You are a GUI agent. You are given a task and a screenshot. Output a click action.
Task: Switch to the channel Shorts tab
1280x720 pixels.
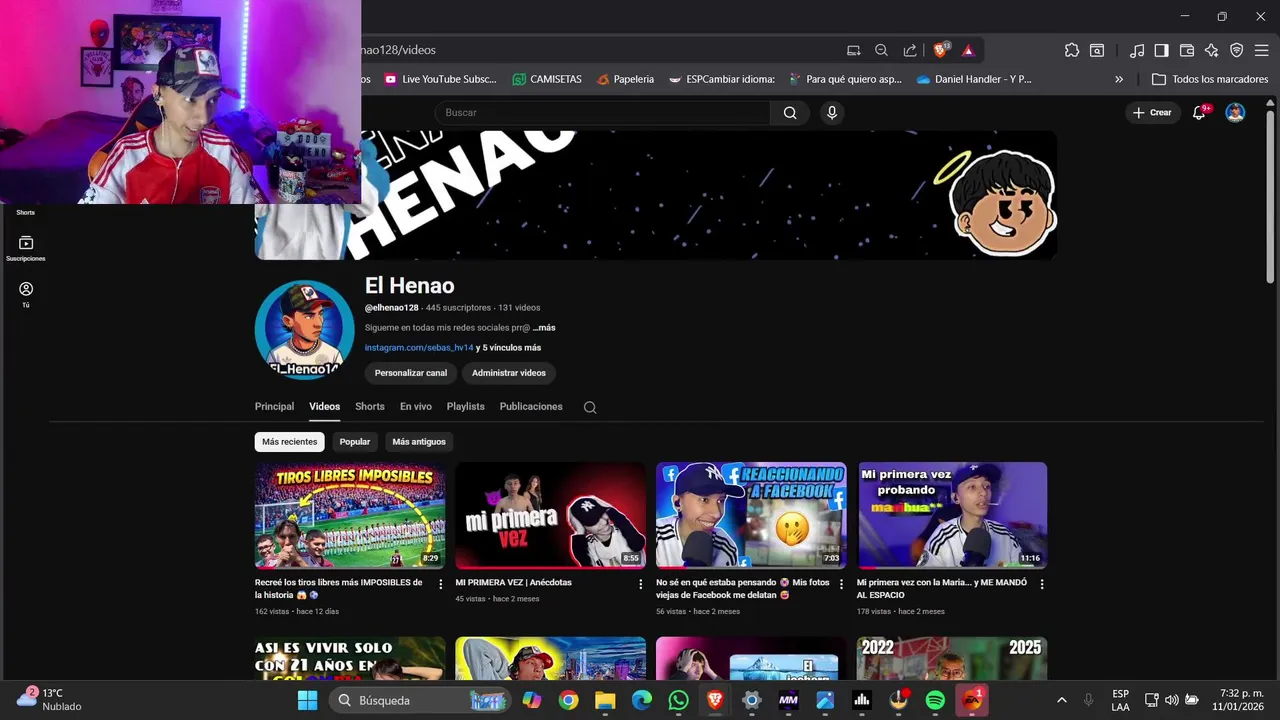370,406
